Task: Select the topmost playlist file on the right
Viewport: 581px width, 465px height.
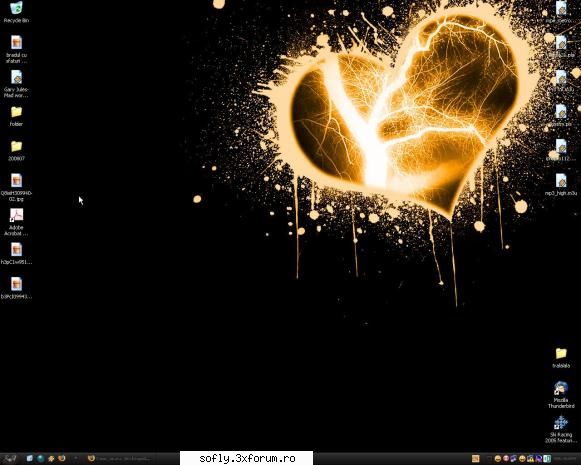Action: click(x=561, y=12)
